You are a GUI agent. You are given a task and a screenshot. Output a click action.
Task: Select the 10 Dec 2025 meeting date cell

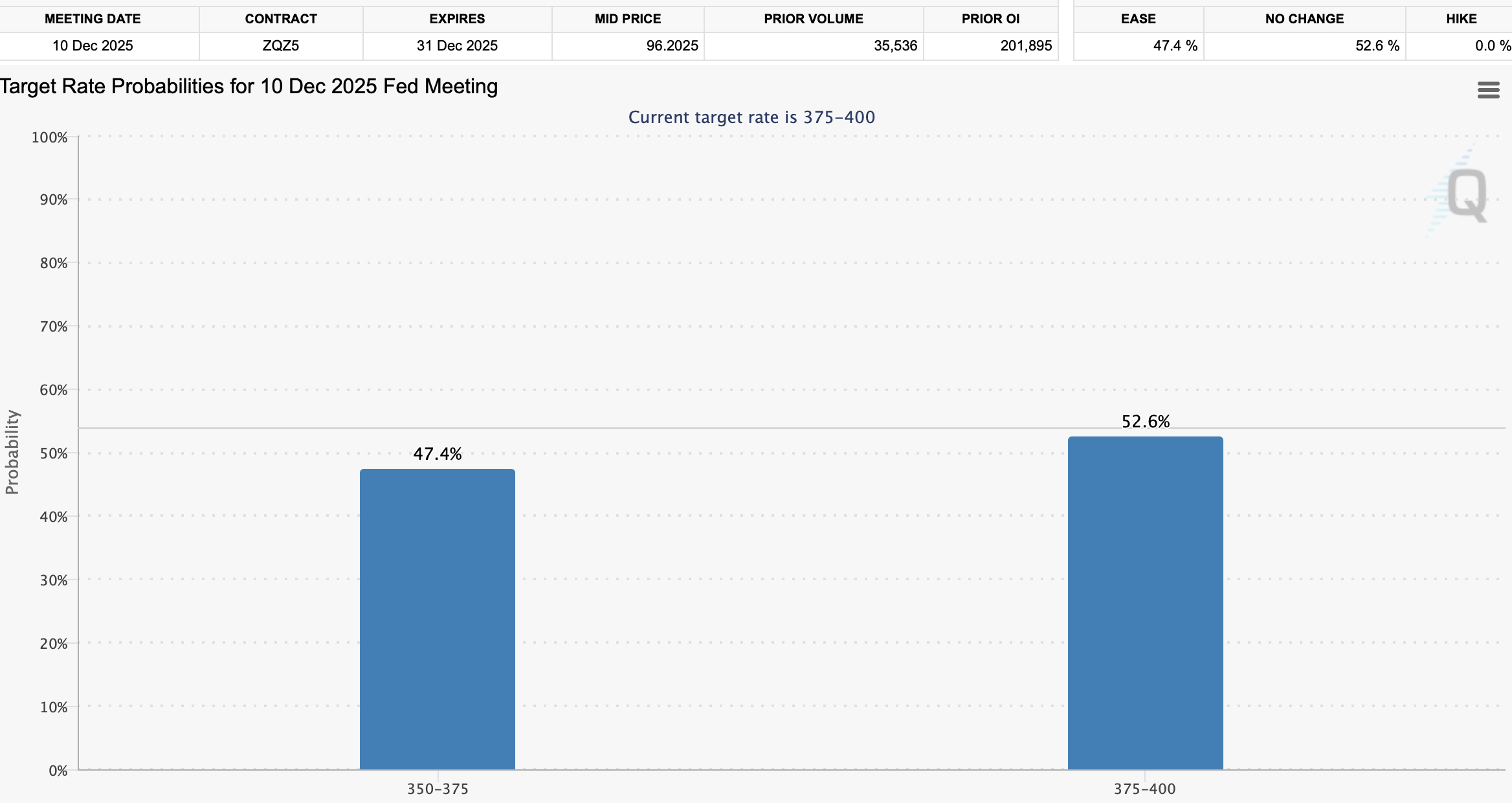[93, 46]
